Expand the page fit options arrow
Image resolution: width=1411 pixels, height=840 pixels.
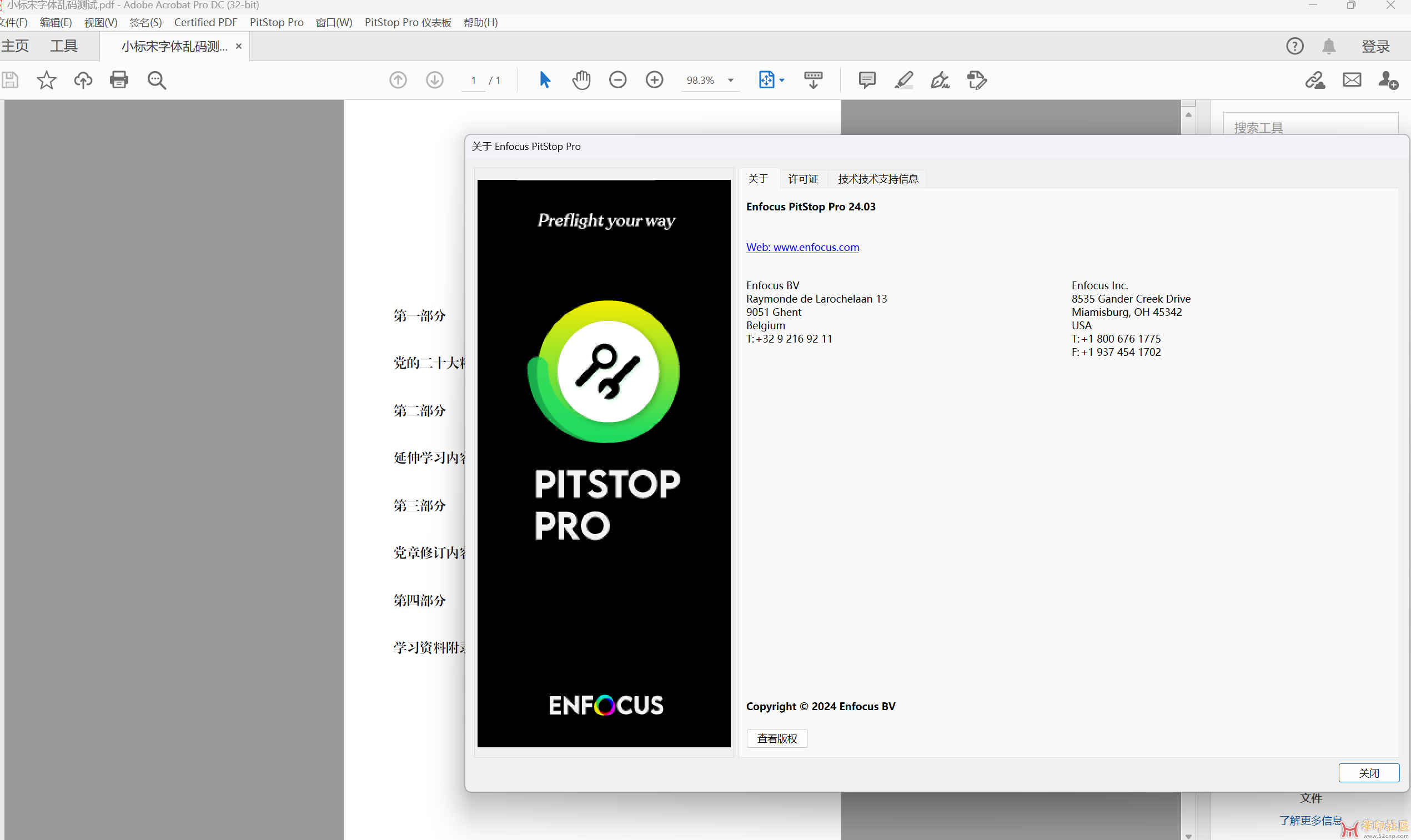782,81
